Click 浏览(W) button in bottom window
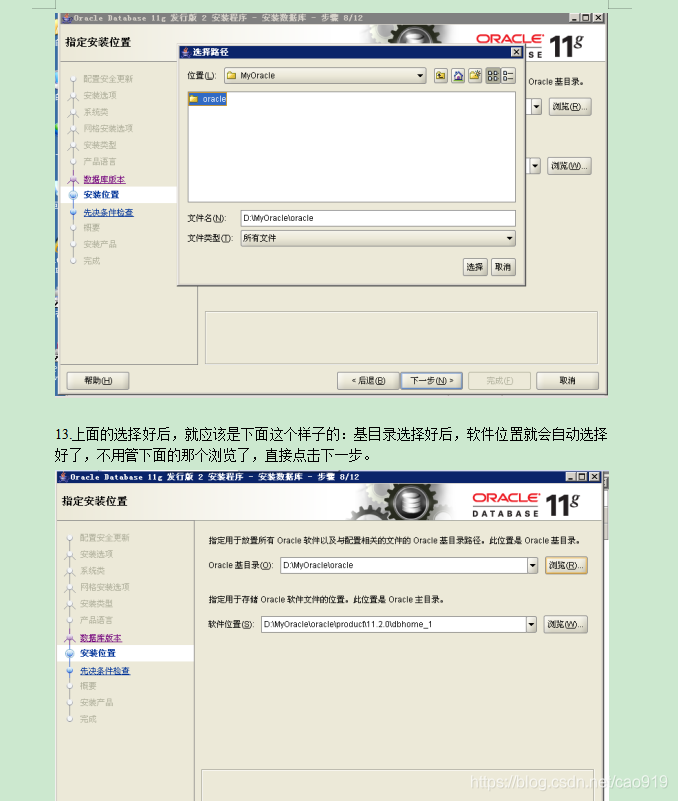This screenshot has width=678, height=801. pyautogui.click(x=566, y=624)
